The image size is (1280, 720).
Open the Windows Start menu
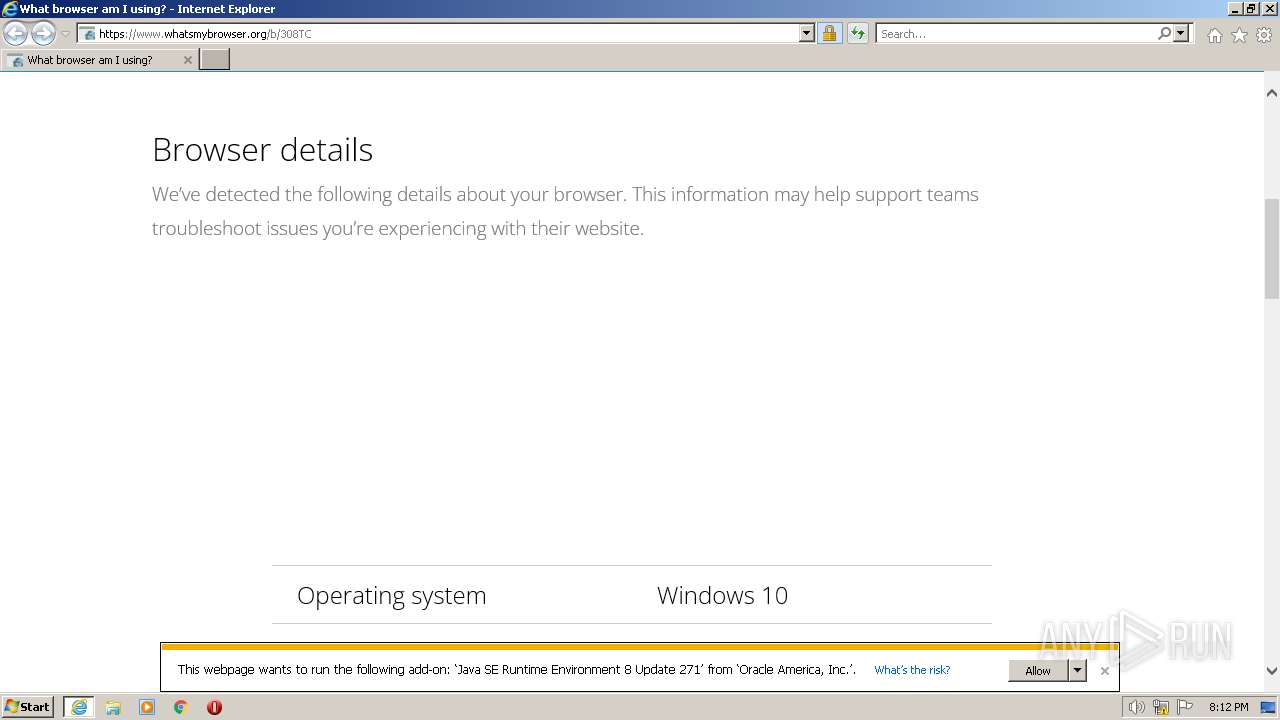pyautogui.click(x=27, y=707)
